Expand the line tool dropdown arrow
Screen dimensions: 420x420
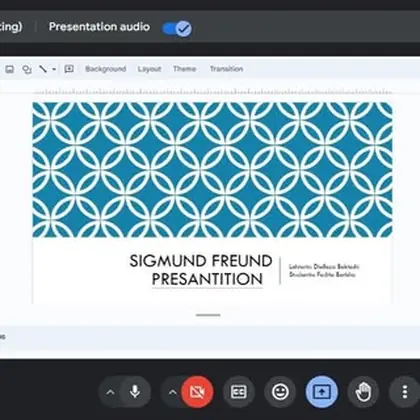[x=54, y=69]
